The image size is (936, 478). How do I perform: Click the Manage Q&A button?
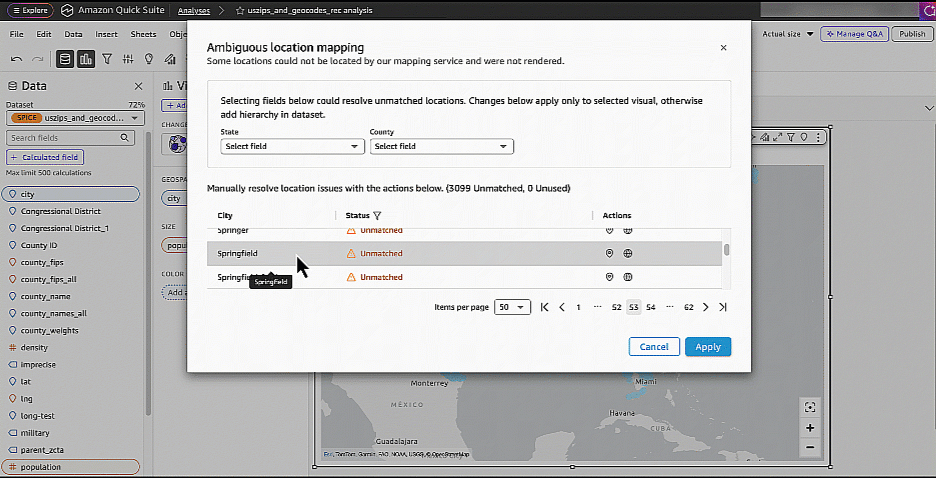pyautogui.click(x=855, y=34)
